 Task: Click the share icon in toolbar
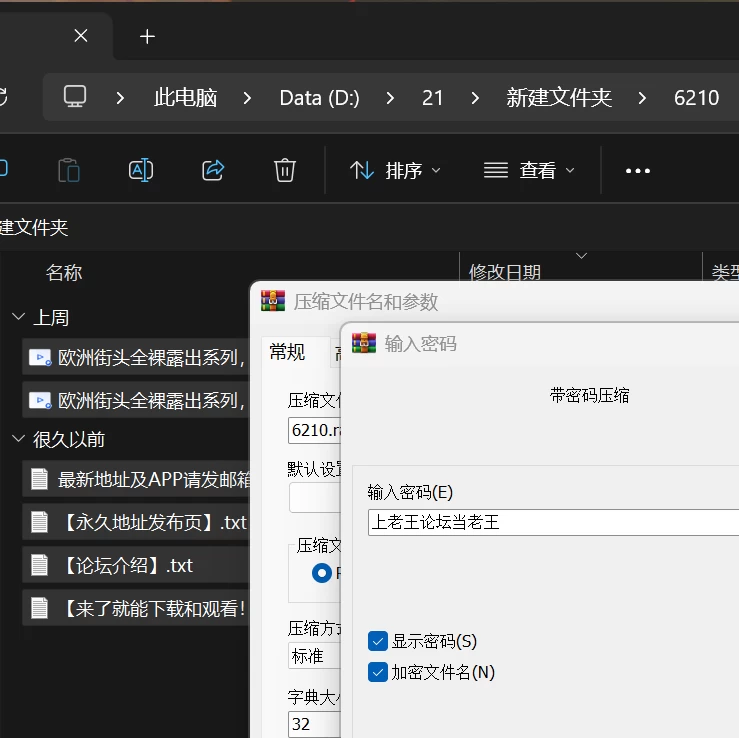click(213, 170)
